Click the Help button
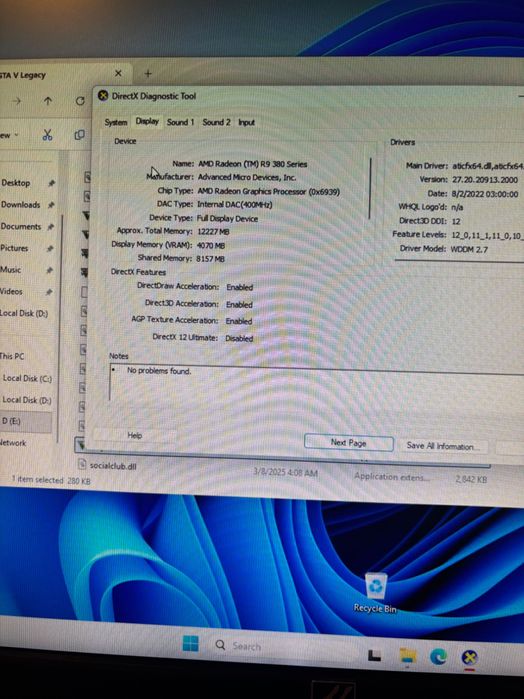 pos(135,436)
